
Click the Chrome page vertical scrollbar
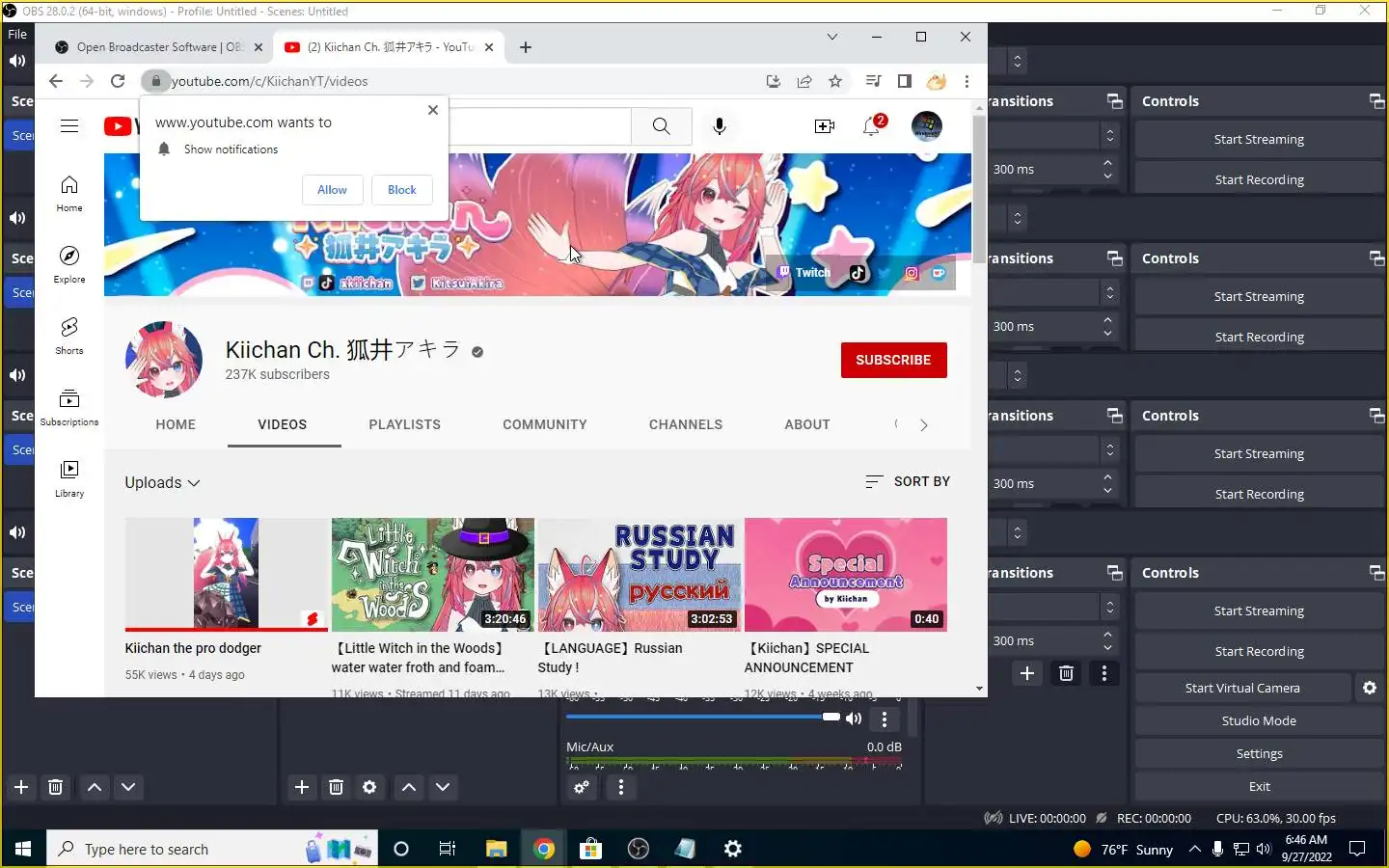click(x=979, y=188)
